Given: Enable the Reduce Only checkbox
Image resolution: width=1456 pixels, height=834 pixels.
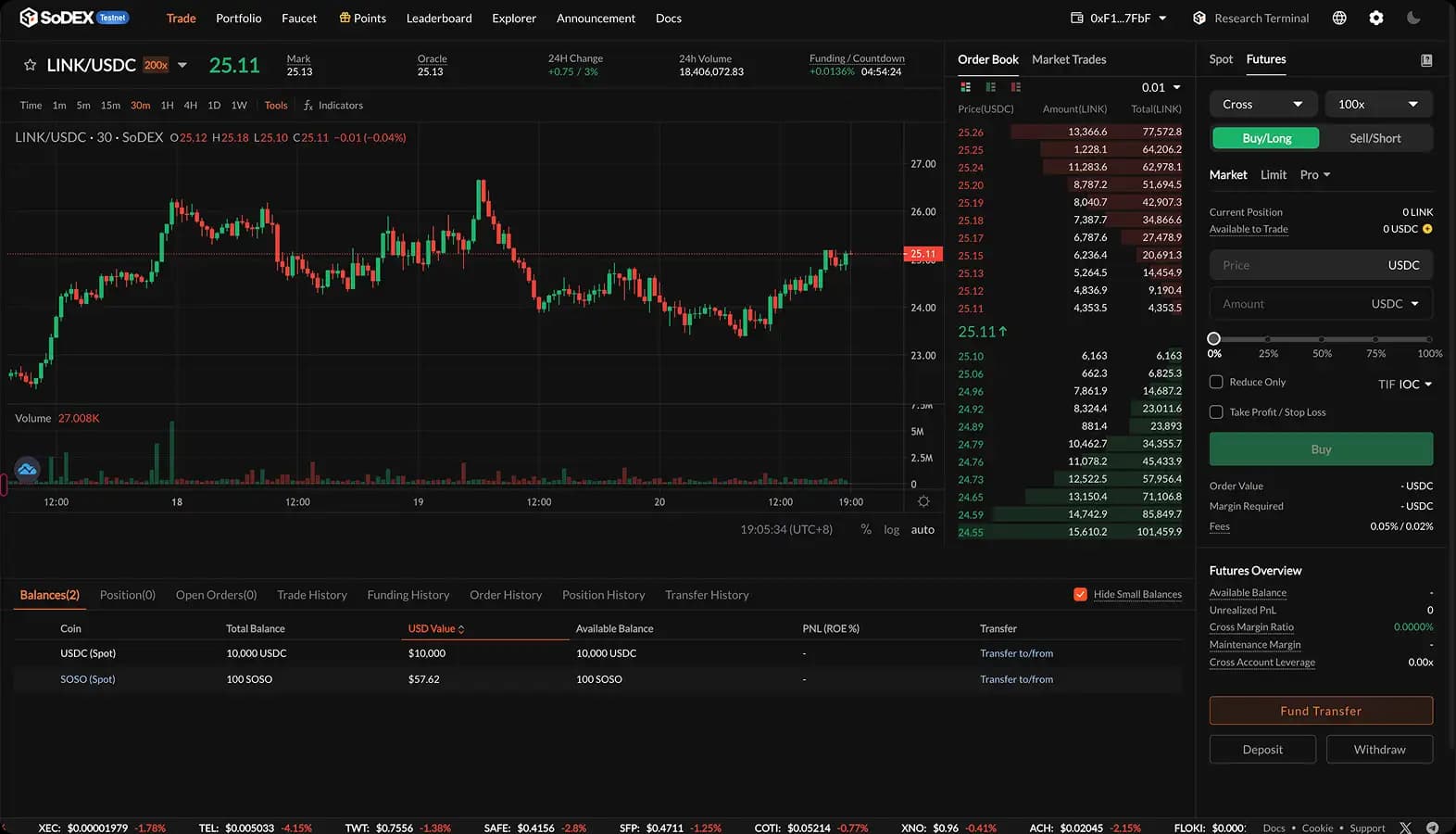Looking at the screenshot, I should click(x=1216, y=382).
